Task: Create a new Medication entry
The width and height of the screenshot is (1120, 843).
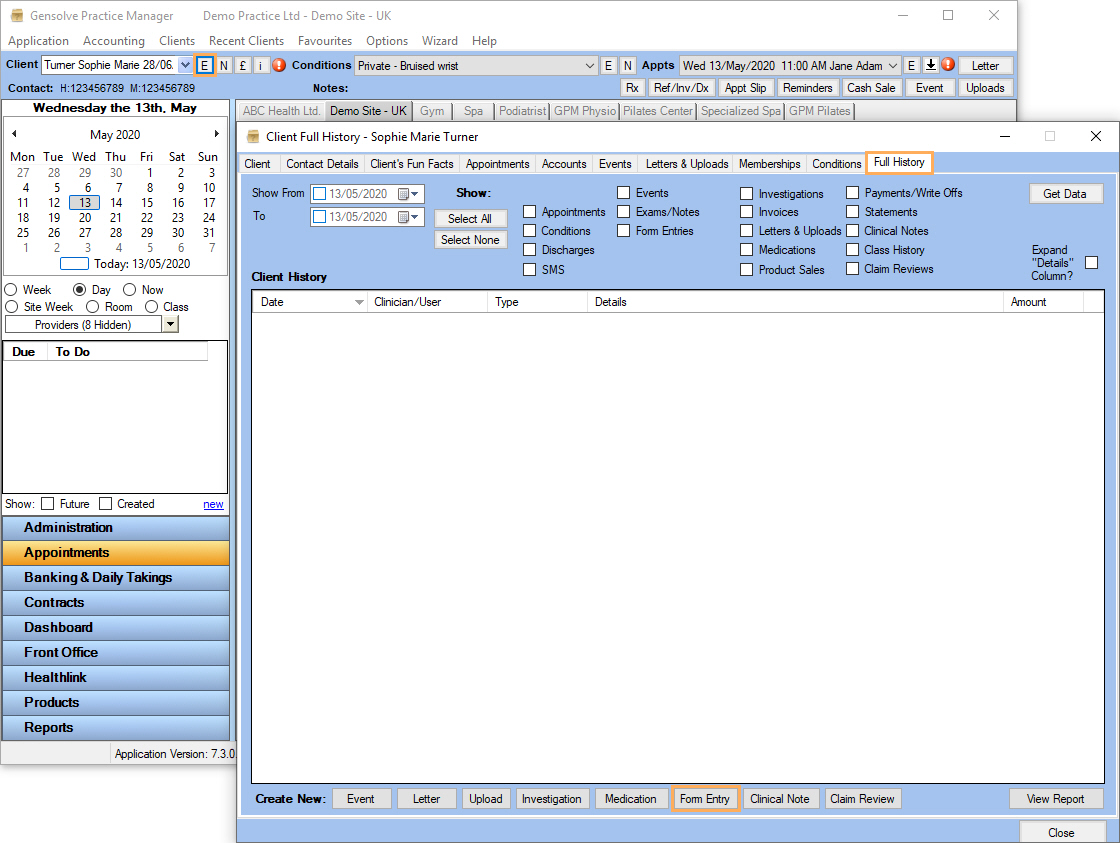Action: pyautogui.click(x=631, y=799)
